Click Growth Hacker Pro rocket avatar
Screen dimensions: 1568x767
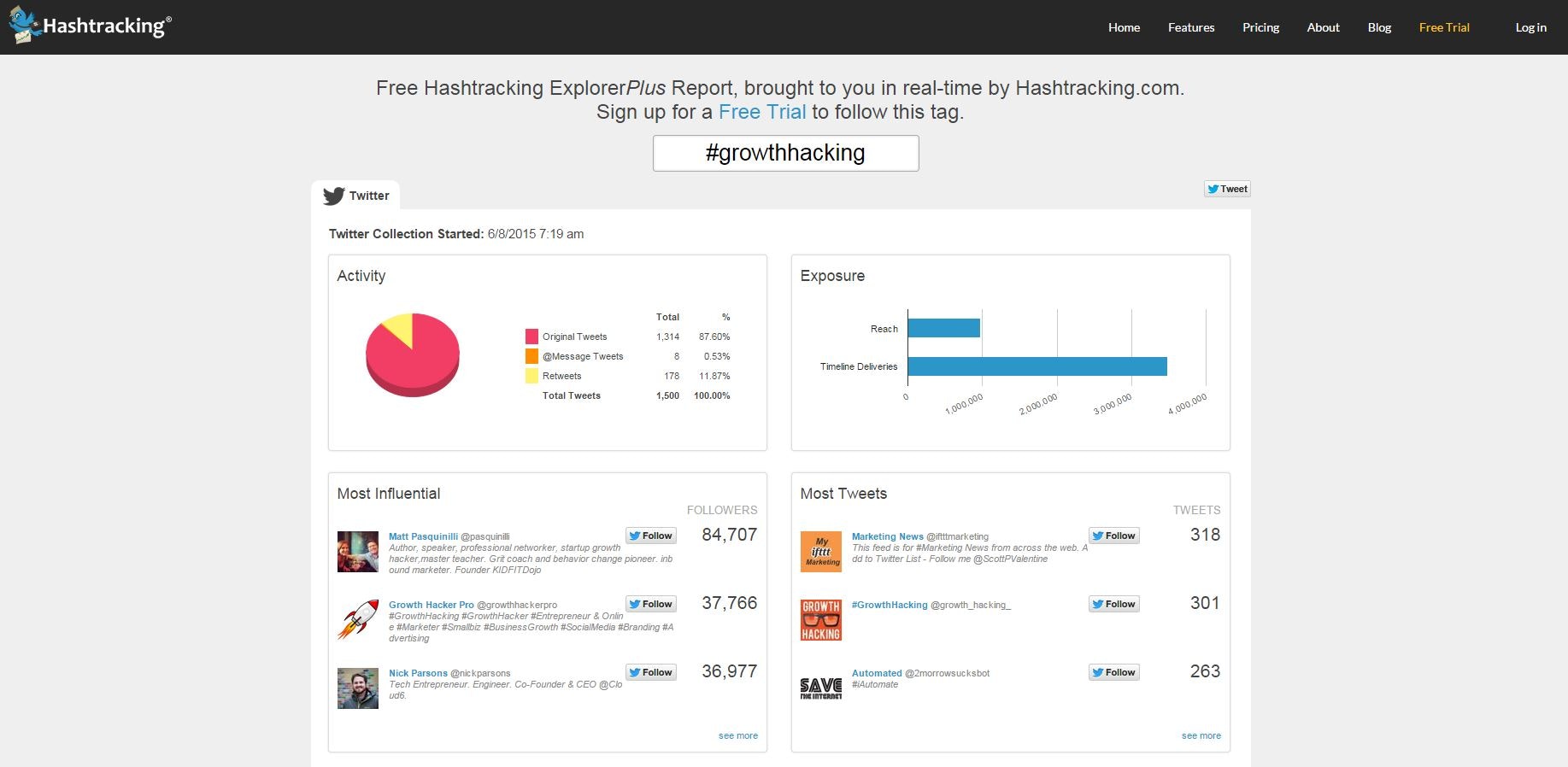tap(358, 620)
